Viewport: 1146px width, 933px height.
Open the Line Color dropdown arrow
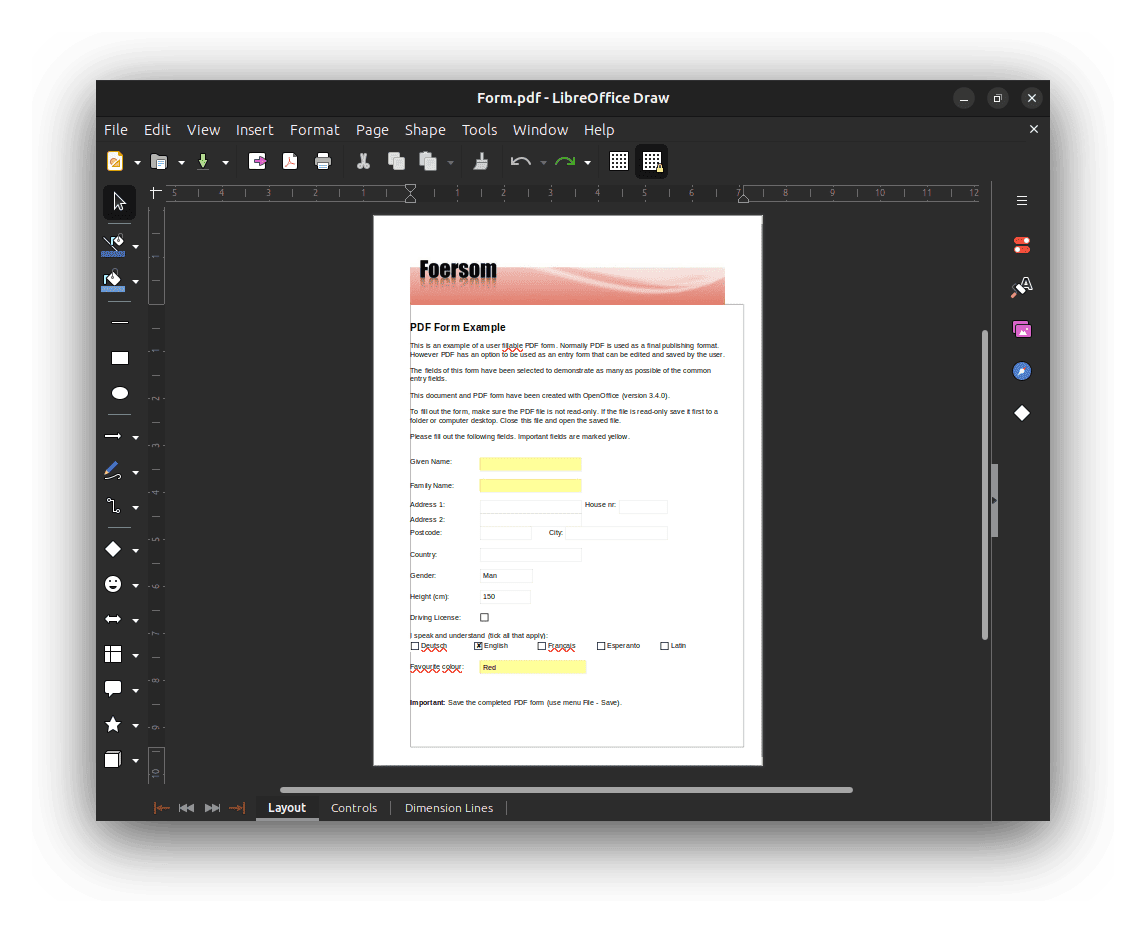[135, 246]
